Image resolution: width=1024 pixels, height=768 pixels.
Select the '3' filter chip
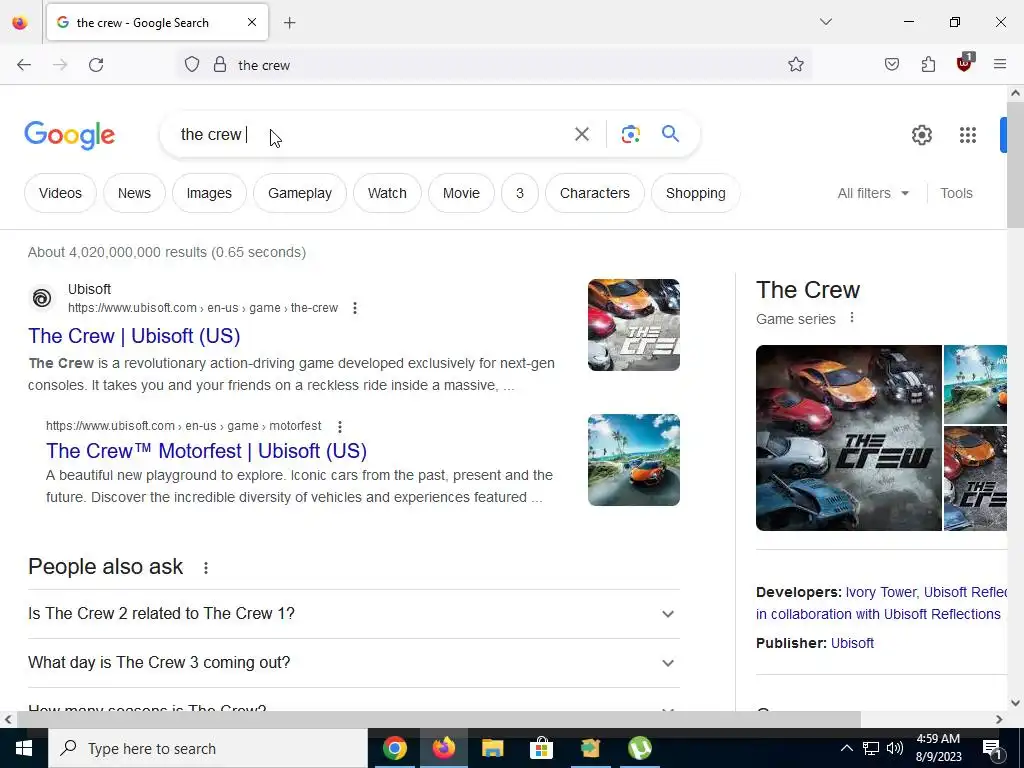(x=520, y=193)
